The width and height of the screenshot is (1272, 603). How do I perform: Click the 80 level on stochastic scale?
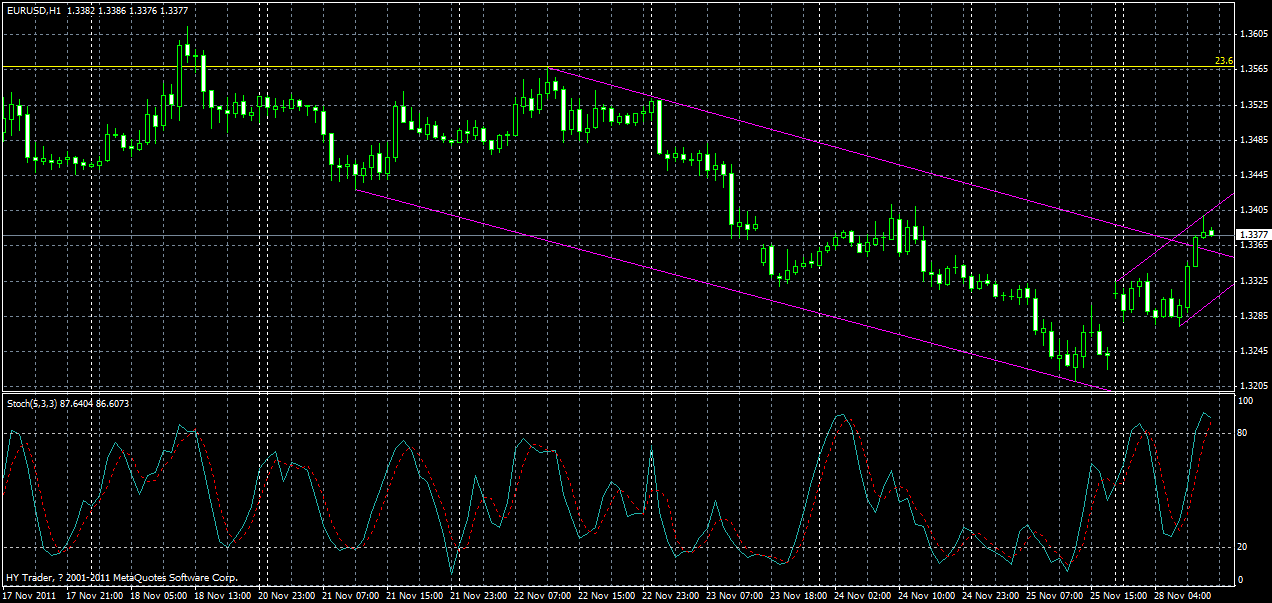point(1244,433)
